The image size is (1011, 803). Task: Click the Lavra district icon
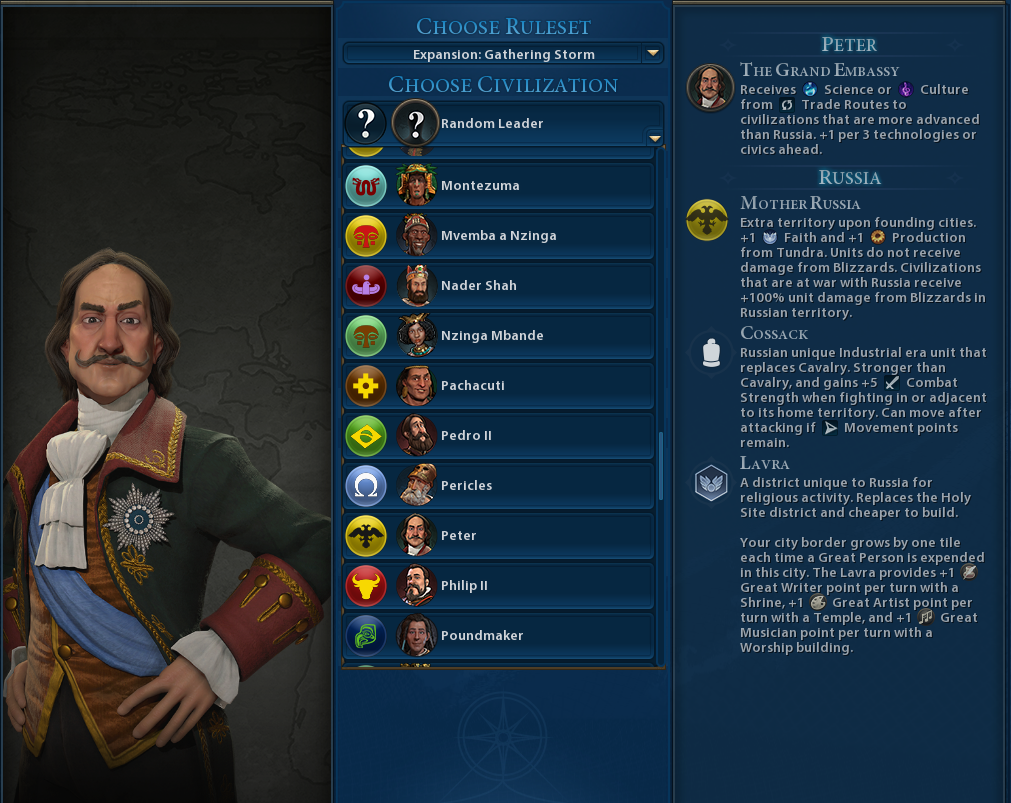pyautogui.click(x=711, y=482)
